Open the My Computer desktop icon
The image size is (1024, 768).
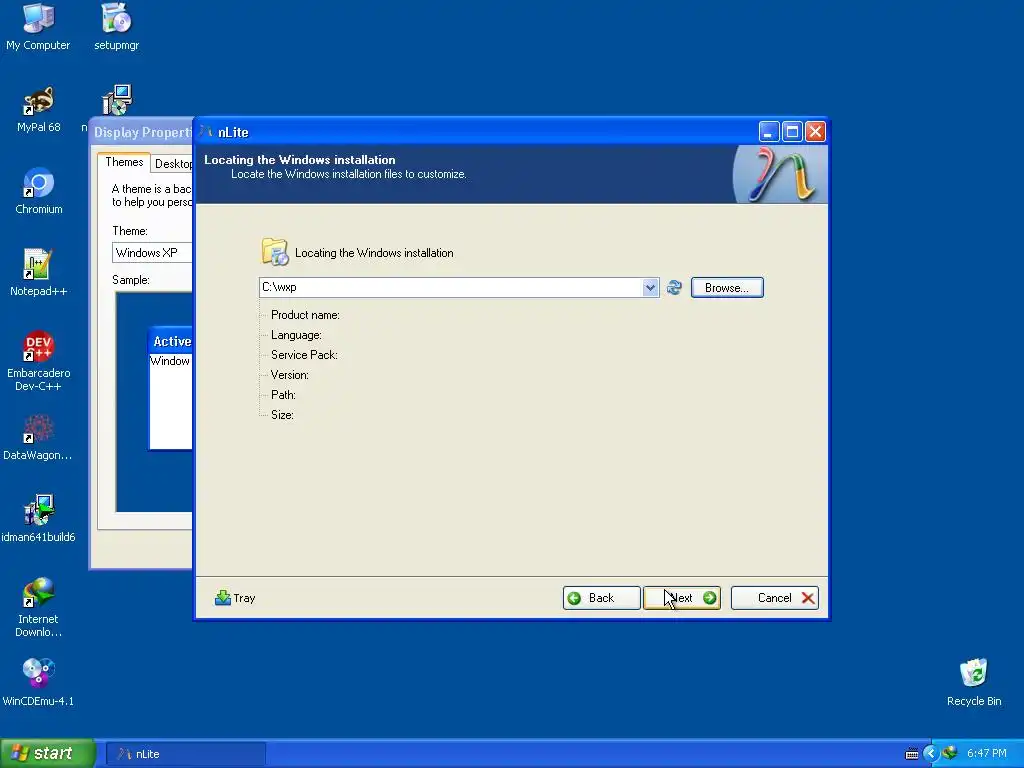point(38,27)
